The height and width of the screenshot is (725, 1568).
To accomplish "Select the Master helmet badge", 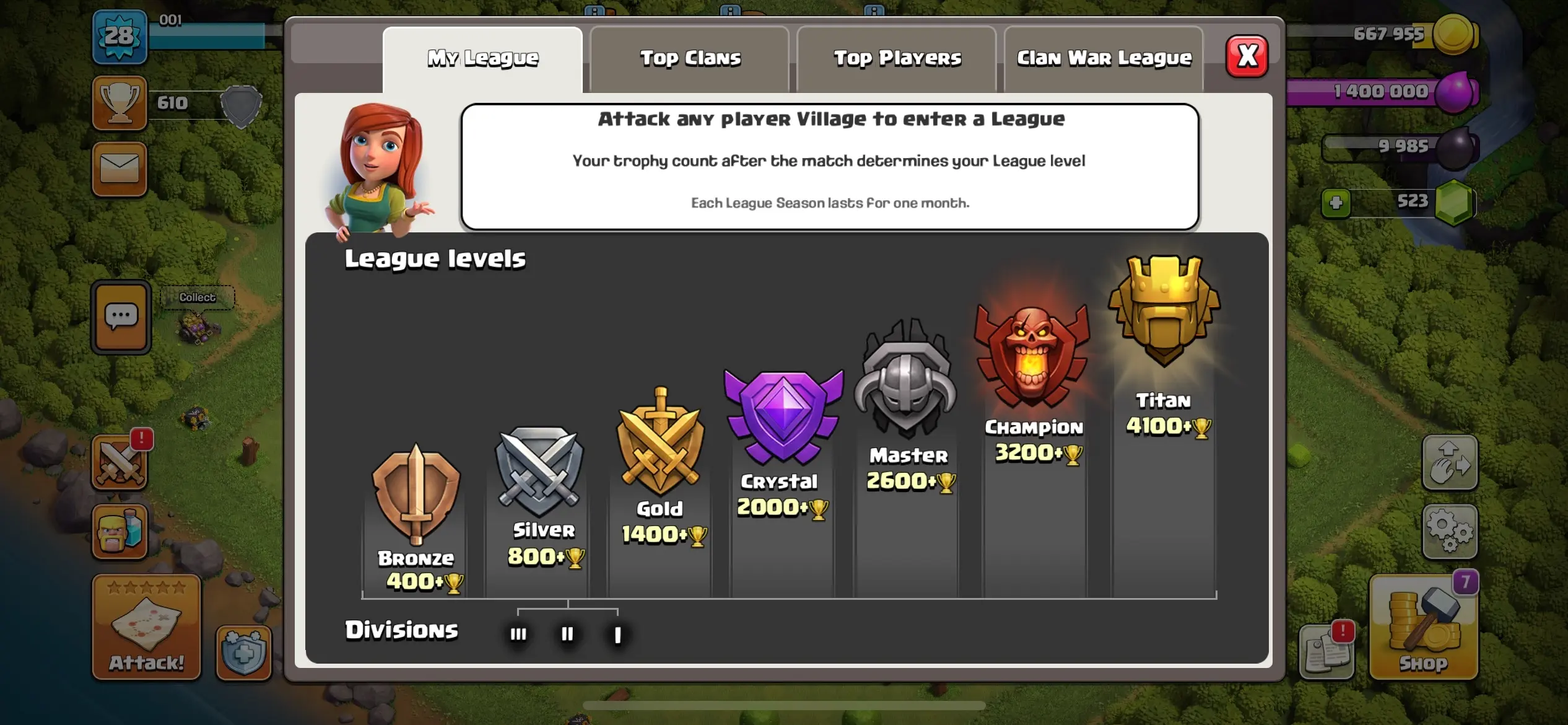I will pos(906,380).
